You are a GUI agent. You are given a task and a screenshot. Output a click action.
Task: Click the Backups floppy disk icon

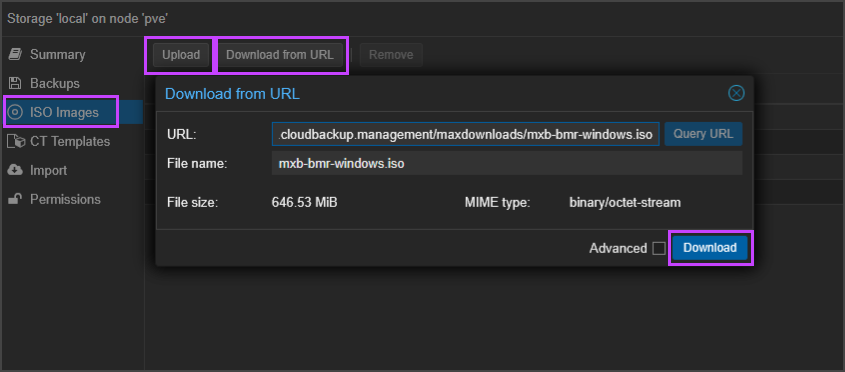[15, 84]
